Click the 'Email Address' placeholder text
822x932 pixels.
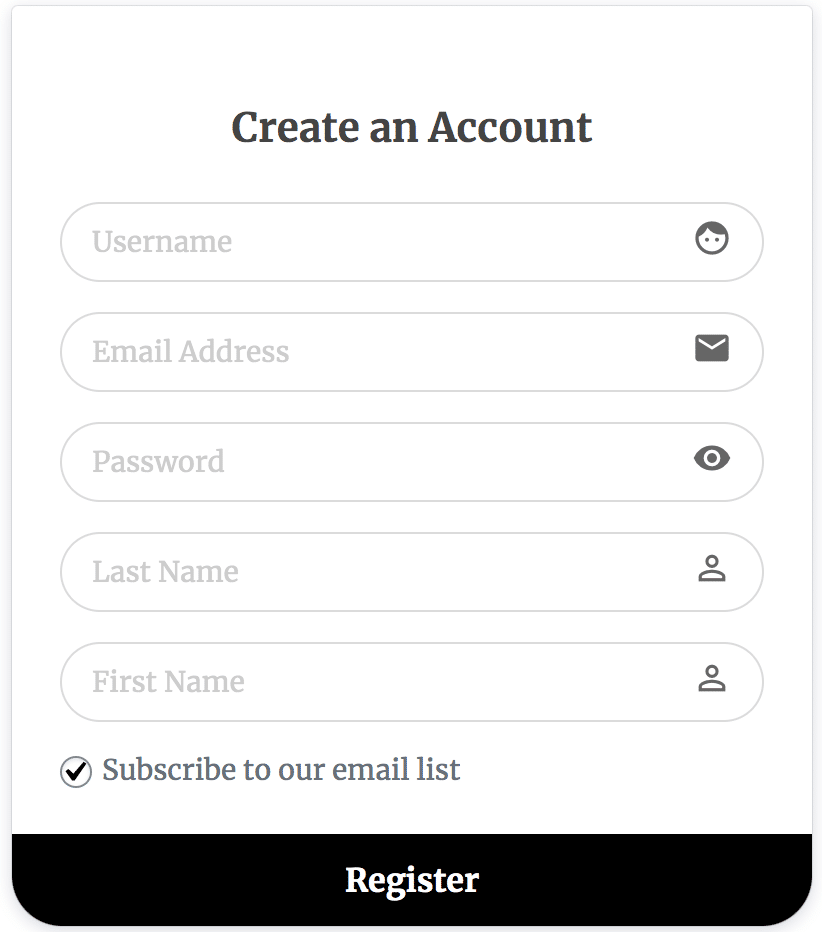[x=191, y=352]
